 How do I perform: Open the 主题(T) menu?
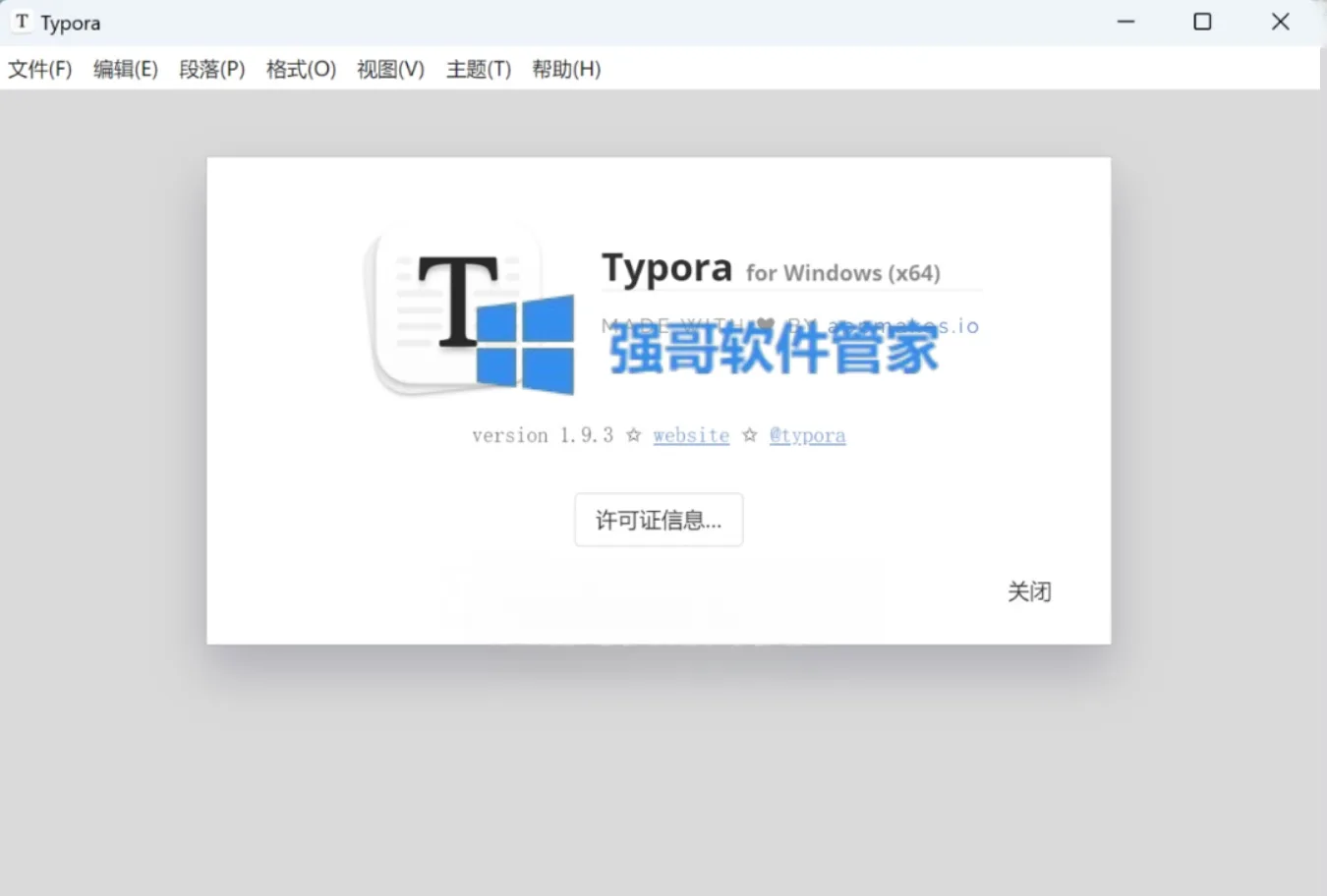point(479,69)
